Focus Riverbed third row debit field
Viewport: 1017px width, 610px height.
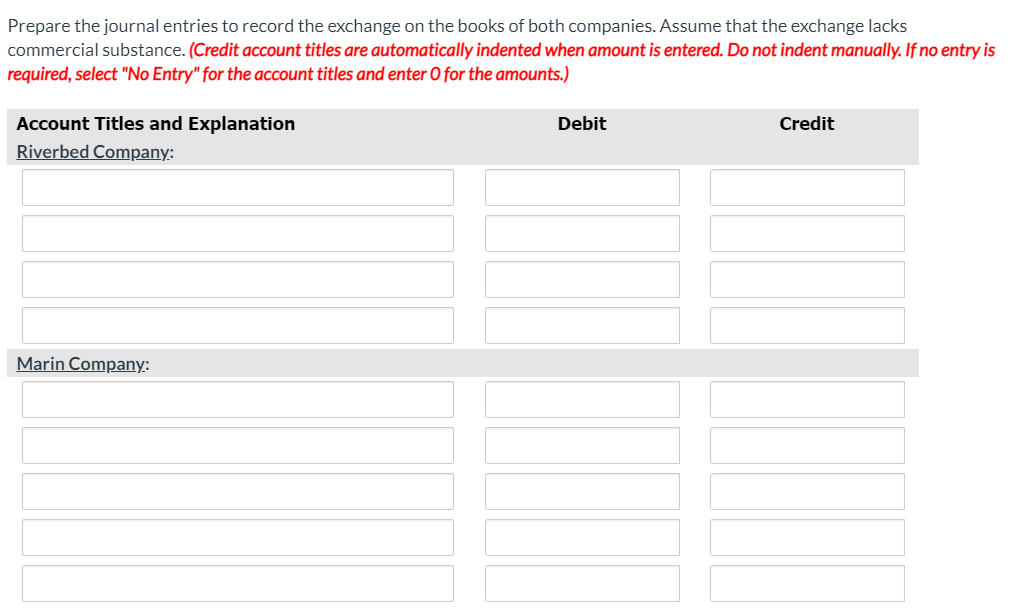[582, 280]
